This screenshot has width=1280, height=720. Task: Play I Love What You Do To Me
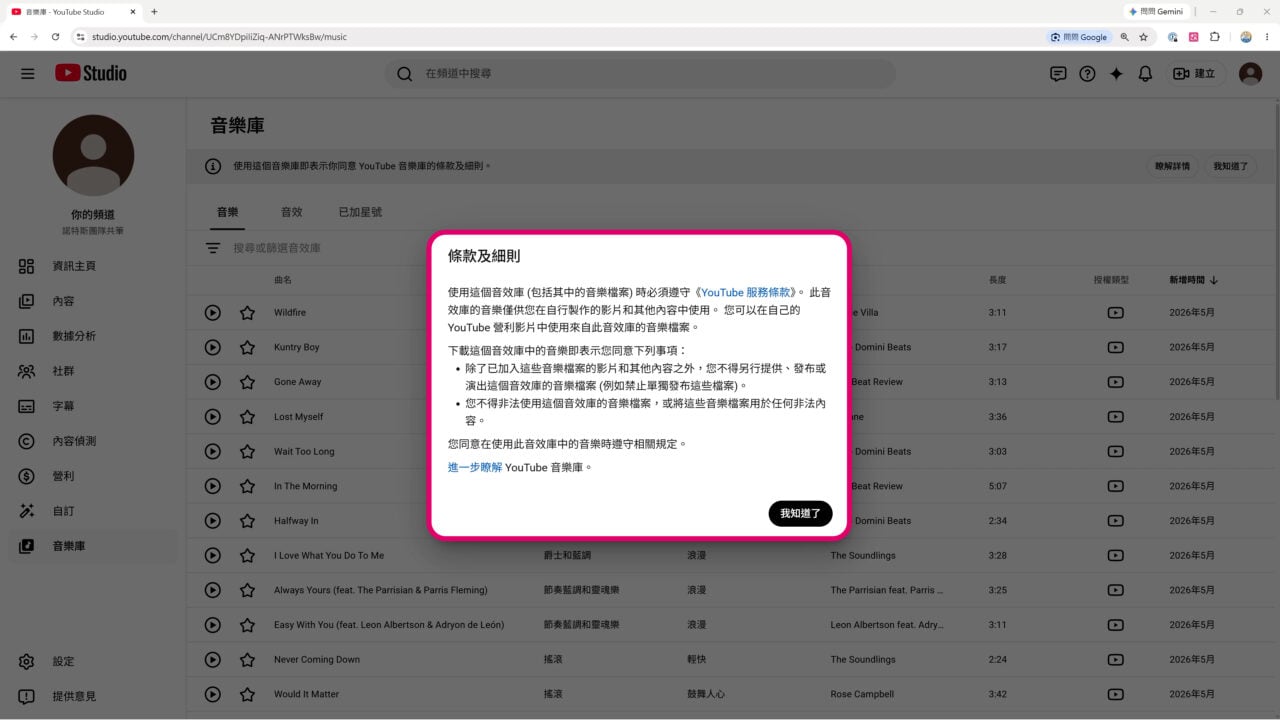212,555
